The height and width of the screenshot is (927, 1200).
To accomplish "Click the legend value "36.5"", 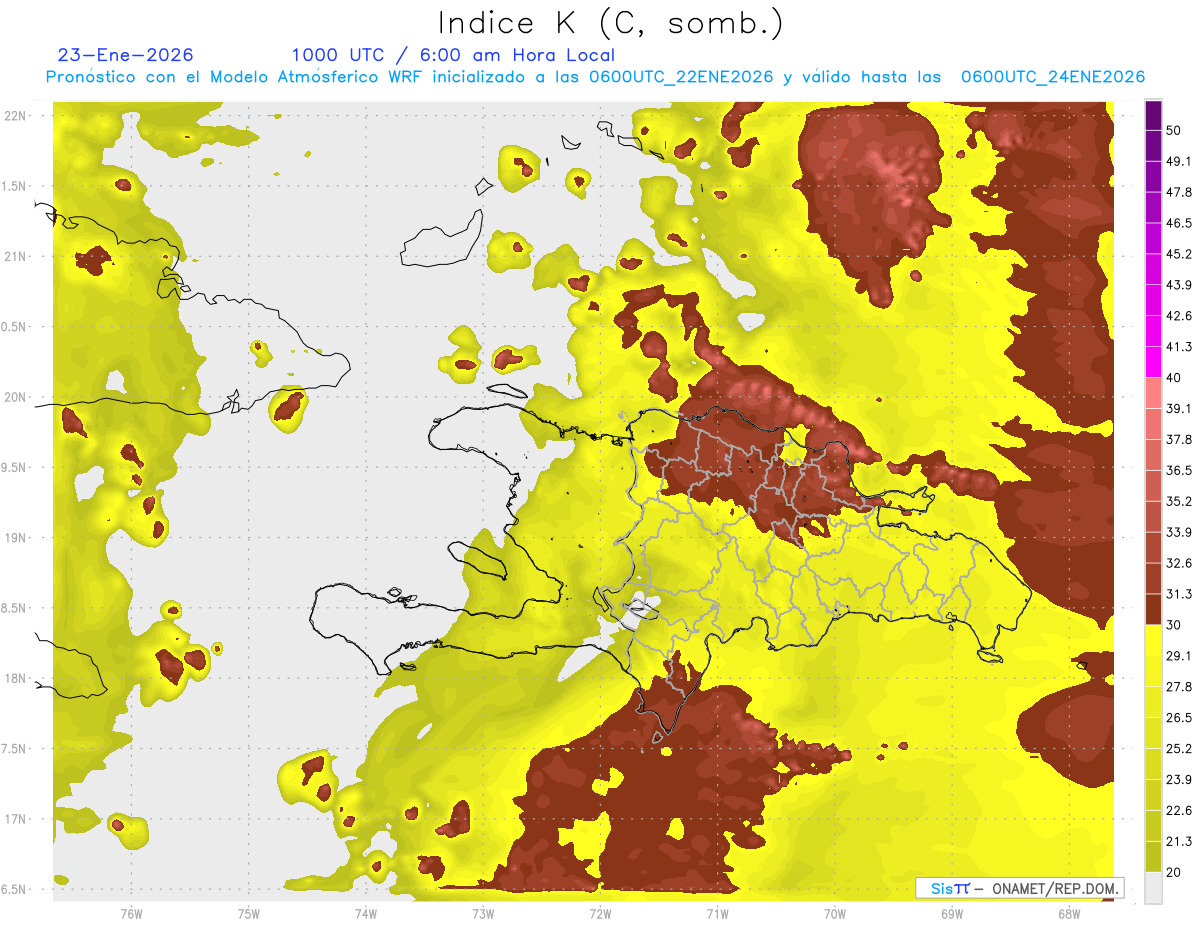I will click(1179, 471).
